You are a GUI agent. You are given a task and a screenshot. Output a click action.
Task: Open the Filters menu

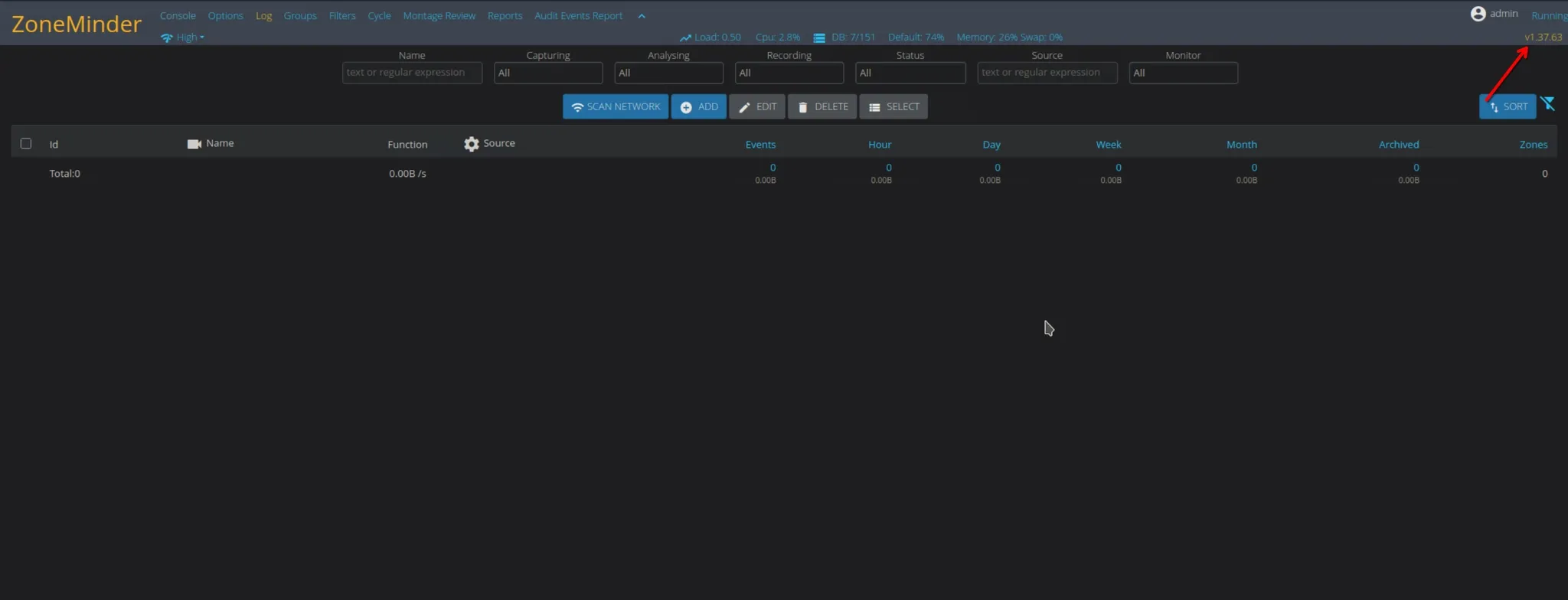tap(342, 15)
